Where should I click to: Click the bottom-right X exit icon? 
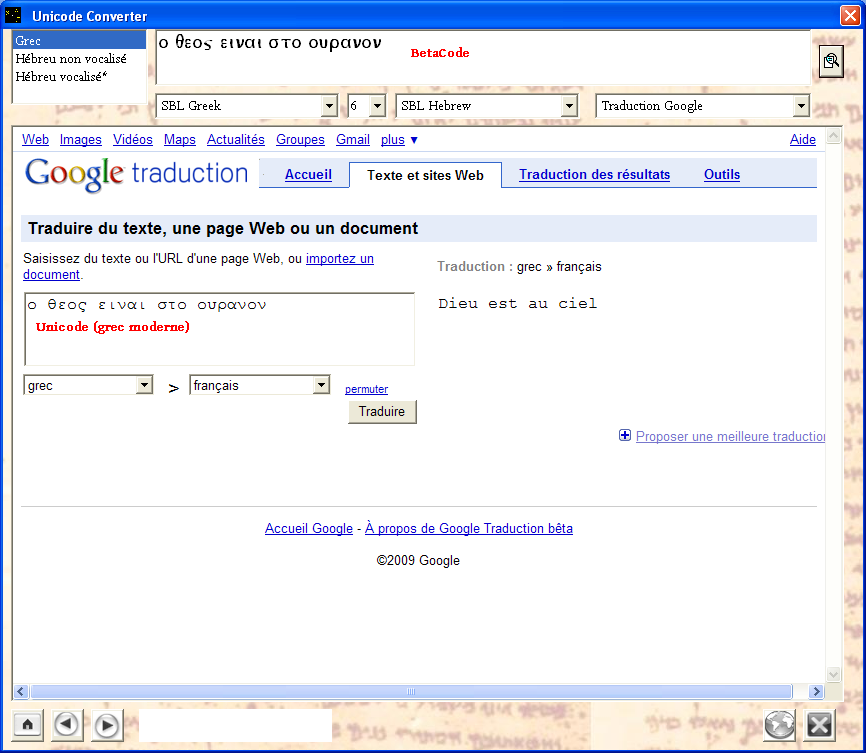click(x=820, y=724)
